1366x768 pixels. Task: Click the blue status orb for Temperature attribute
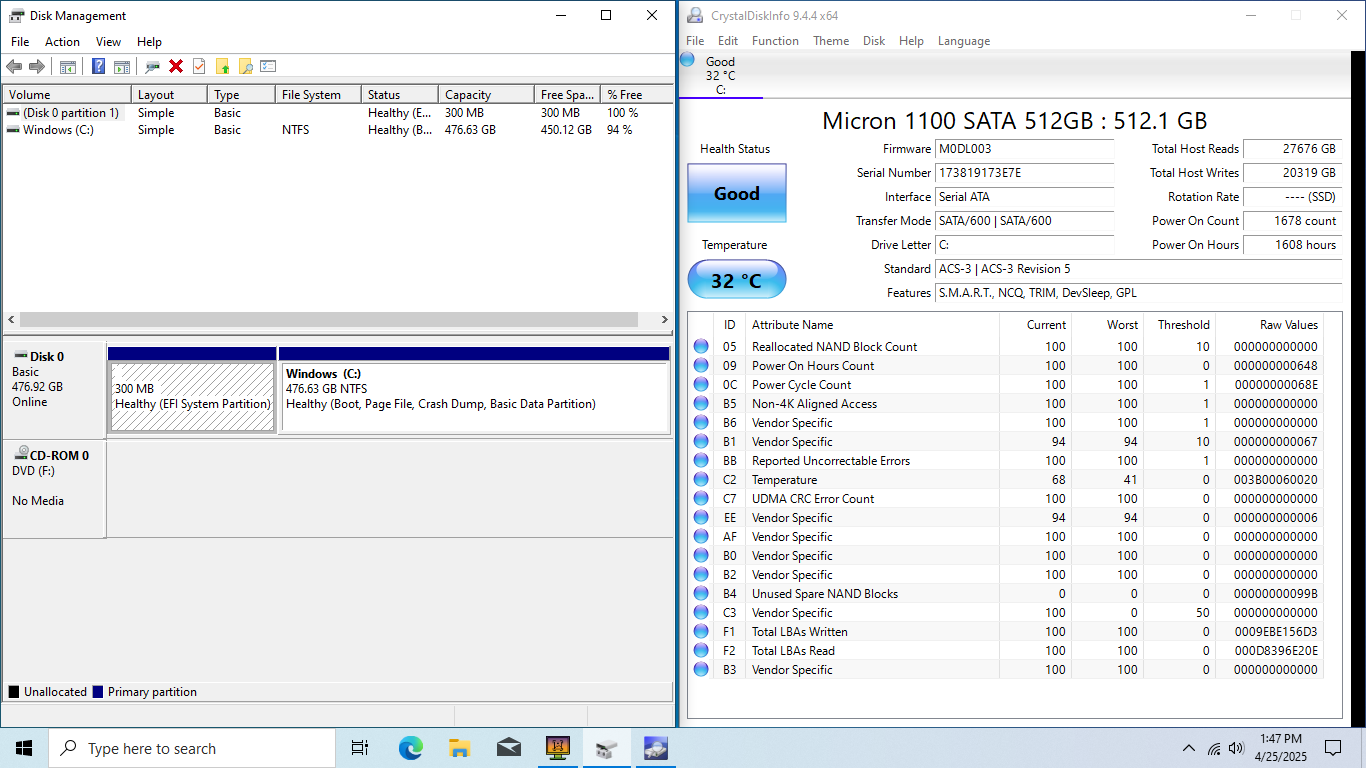701,480
